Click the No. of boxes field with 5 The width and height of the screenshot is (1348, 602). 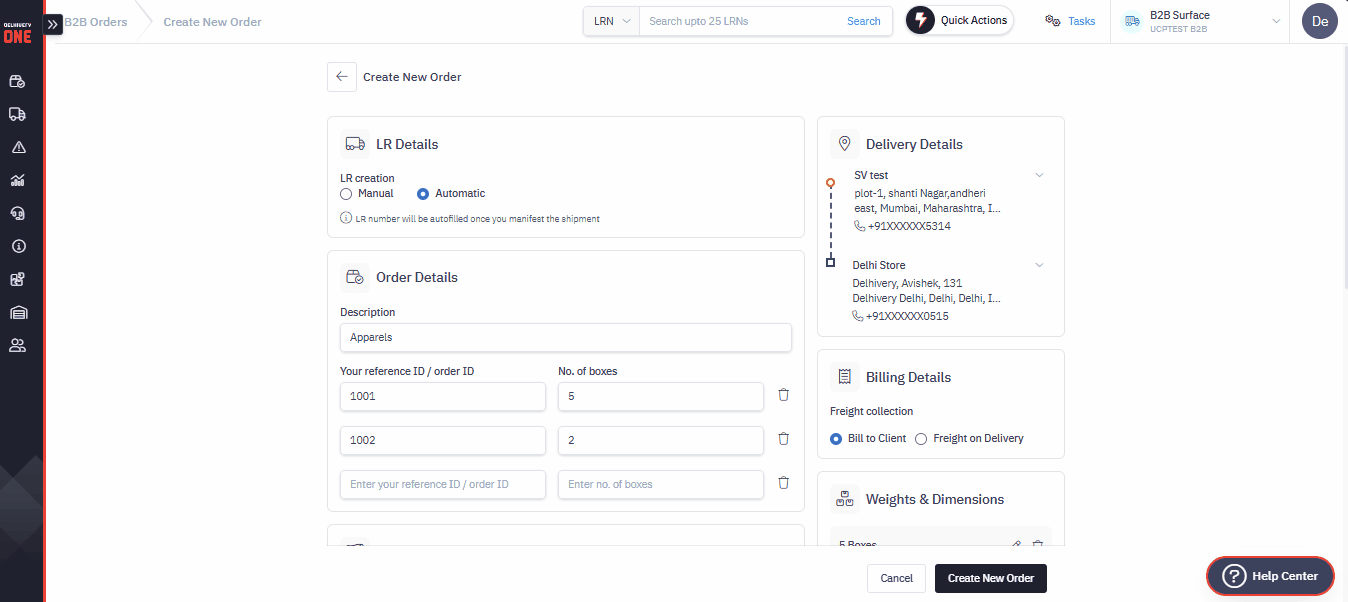click(x=661, y=396)
